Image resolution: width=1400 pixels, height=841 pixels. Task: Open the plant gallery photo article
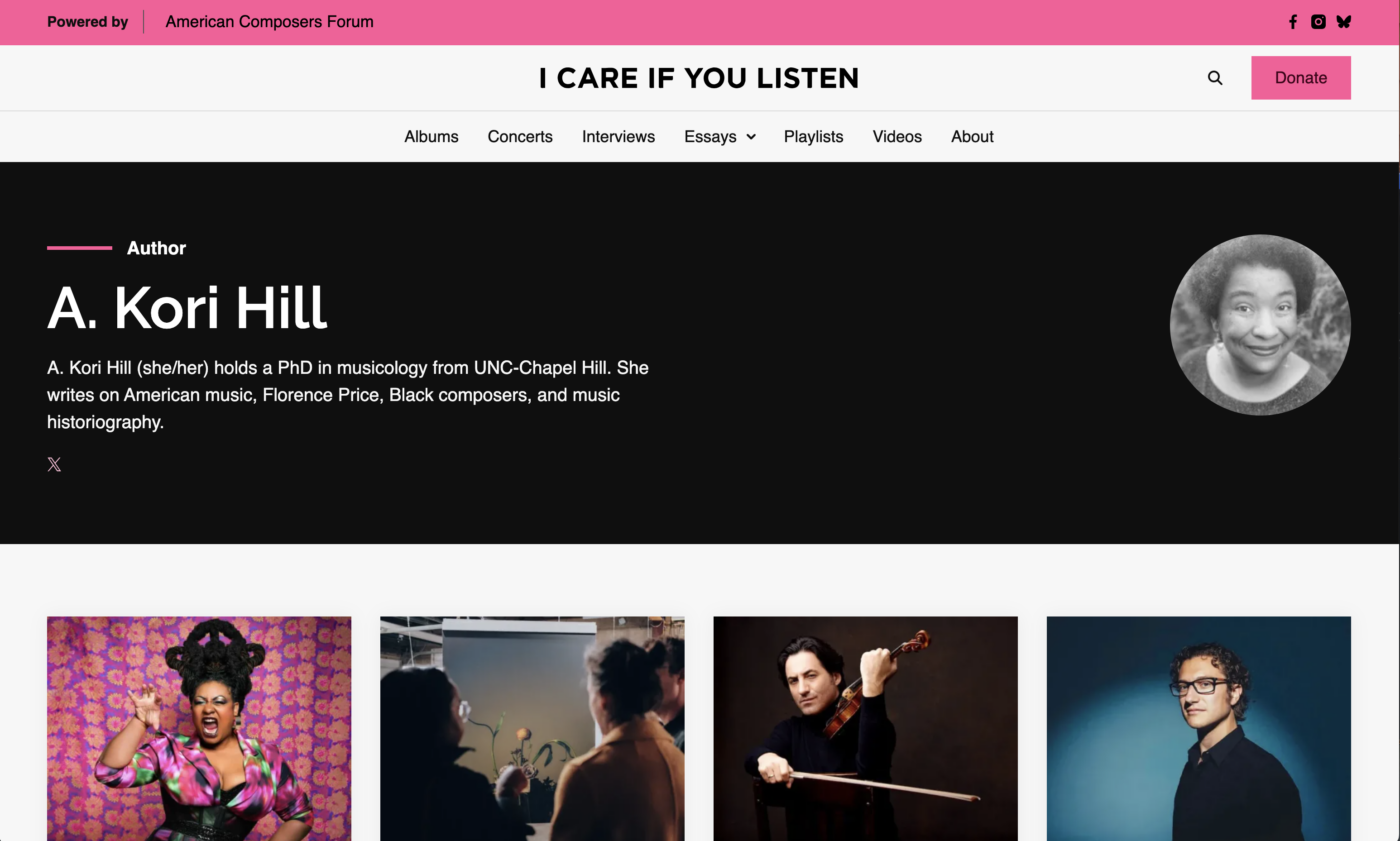532,728
